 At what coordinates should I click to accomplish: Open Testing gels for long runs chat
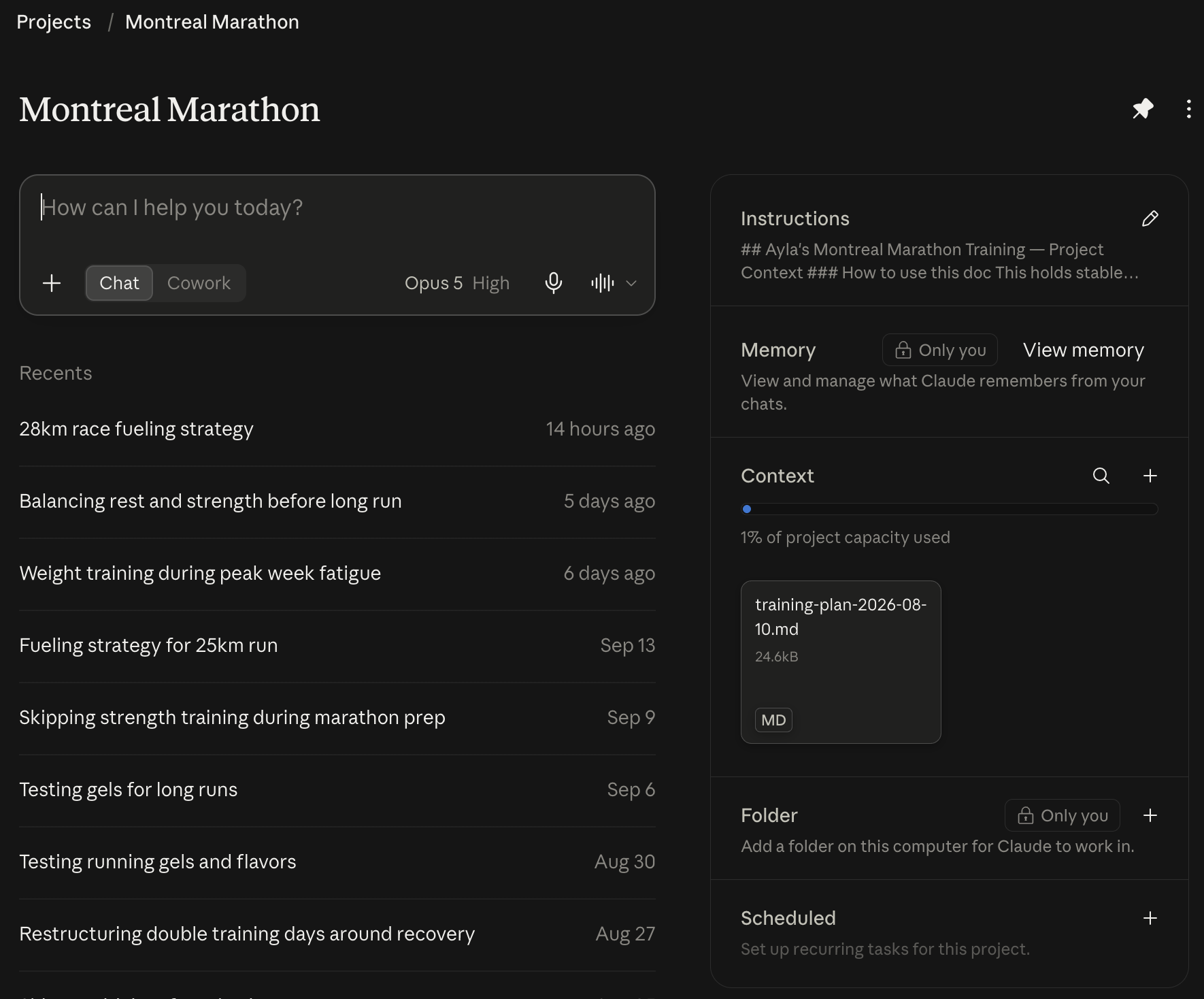coord(337,790)
